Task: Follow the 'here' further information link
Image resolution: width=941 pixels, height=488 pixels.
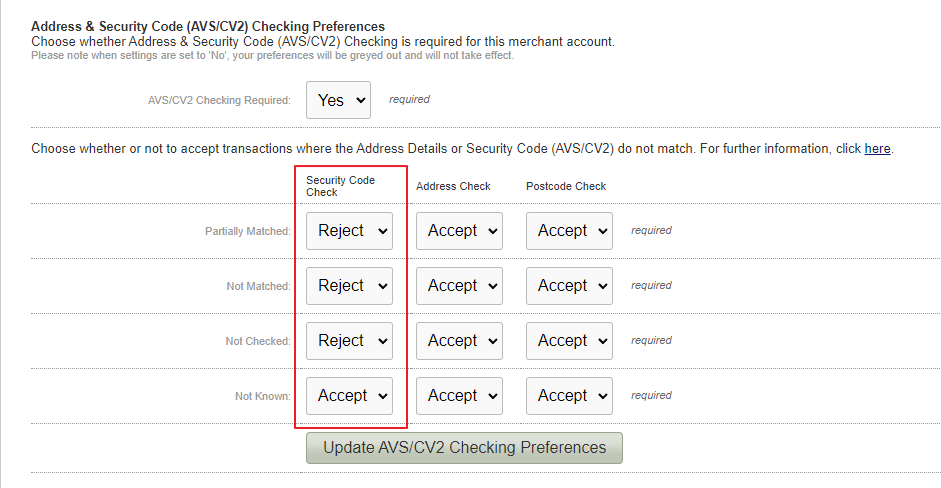Action: [877, 149]
